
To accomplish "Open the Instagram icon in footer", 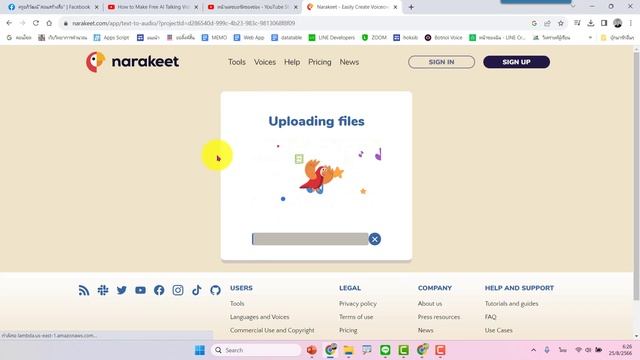I will tap(178, 290).
